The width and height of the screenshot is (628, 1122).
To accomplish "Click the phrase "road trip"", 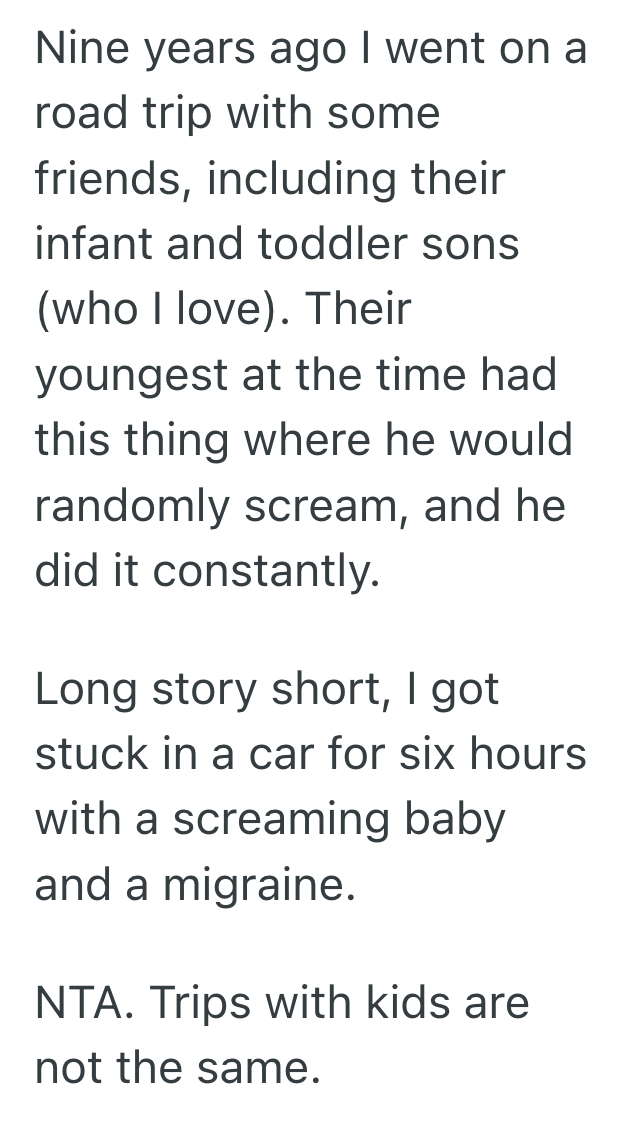I will pyautogui.click(x=124, y=115).
